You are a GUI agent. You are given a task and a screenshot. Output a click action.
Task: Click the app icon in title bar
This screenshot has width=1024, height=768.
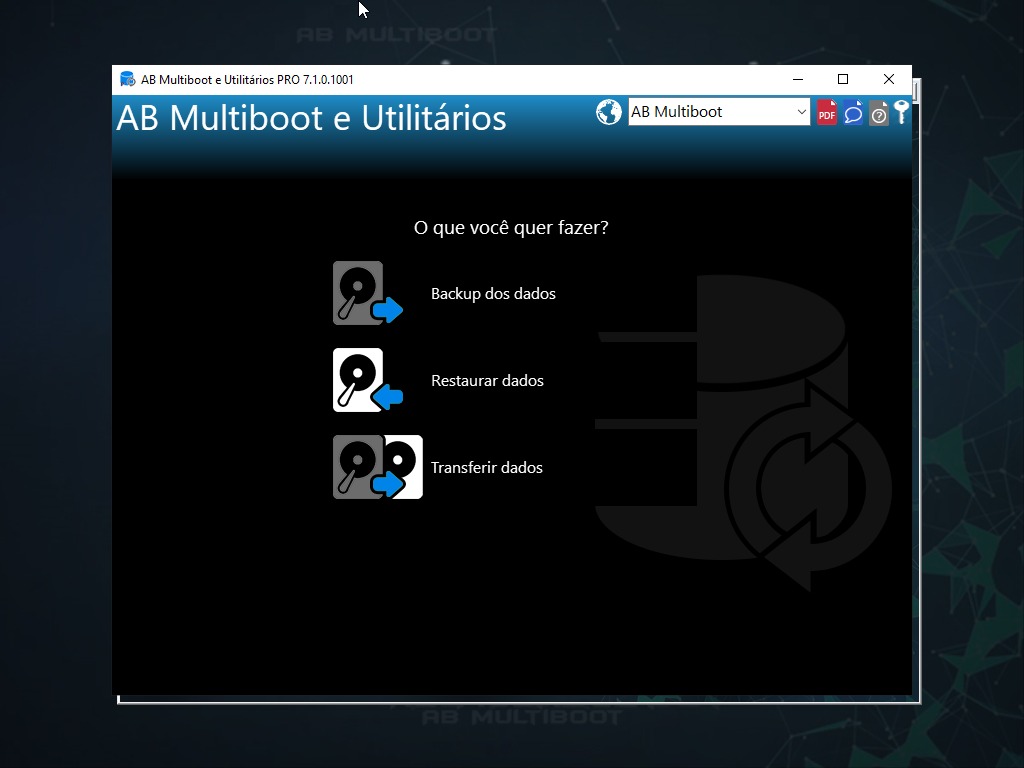[127, 80]
